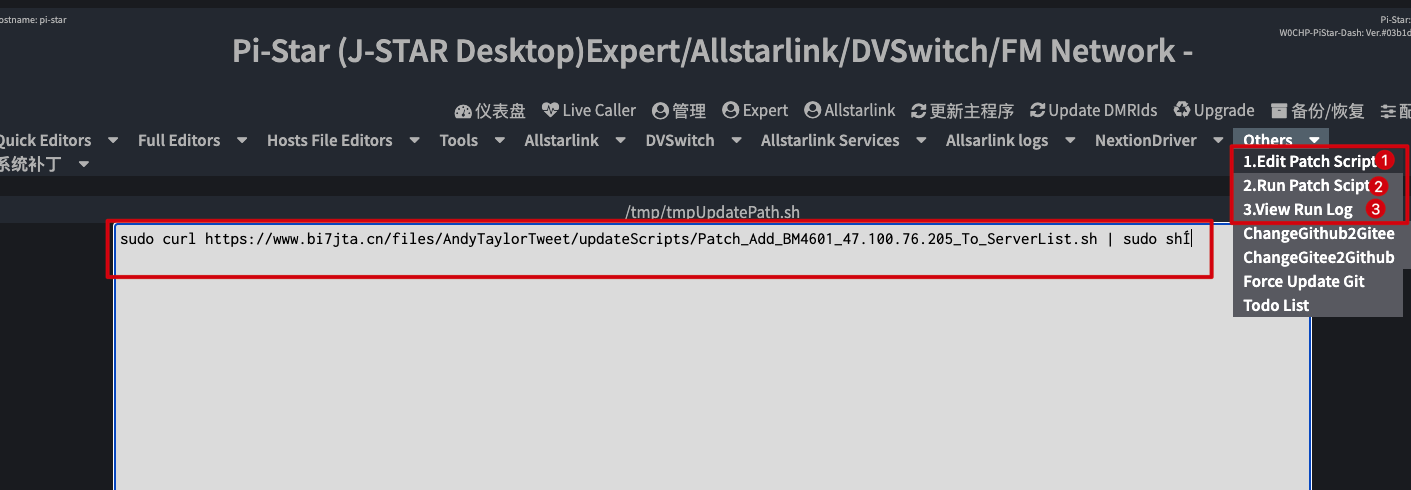Expand arrow next to Quick Editors
The height and width of the screenshot is (490, 1411).
[x=113, y=140]
